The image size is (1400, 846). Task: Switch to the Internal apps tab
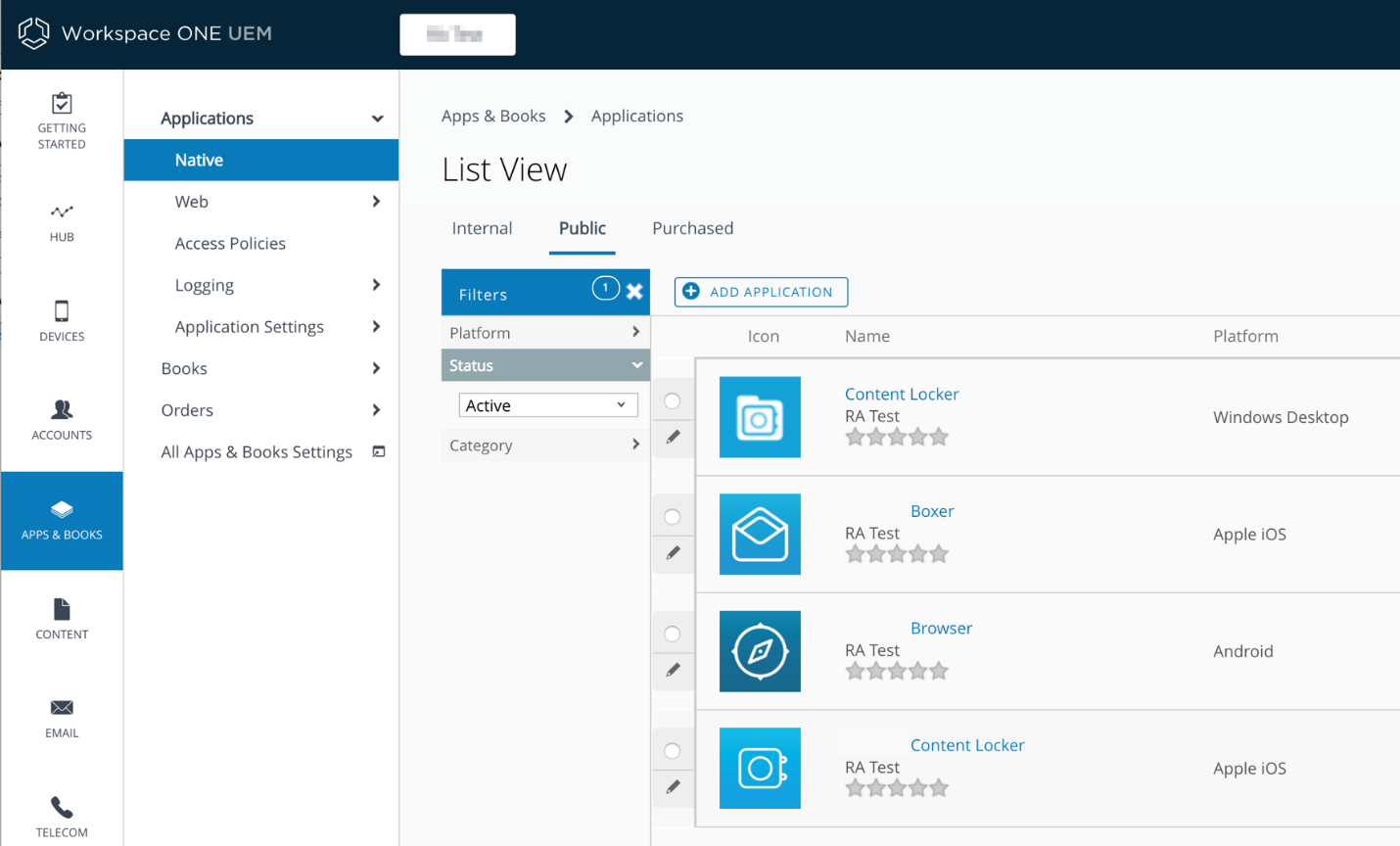(482, 228)
